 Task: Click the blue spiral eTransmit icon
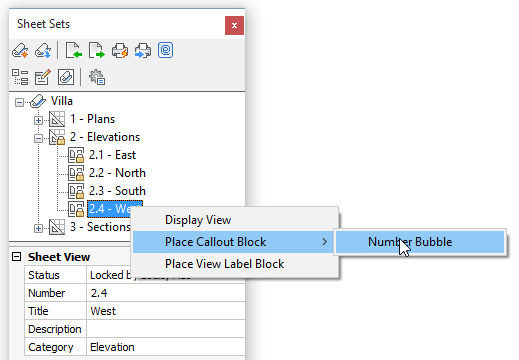[165, 50]
